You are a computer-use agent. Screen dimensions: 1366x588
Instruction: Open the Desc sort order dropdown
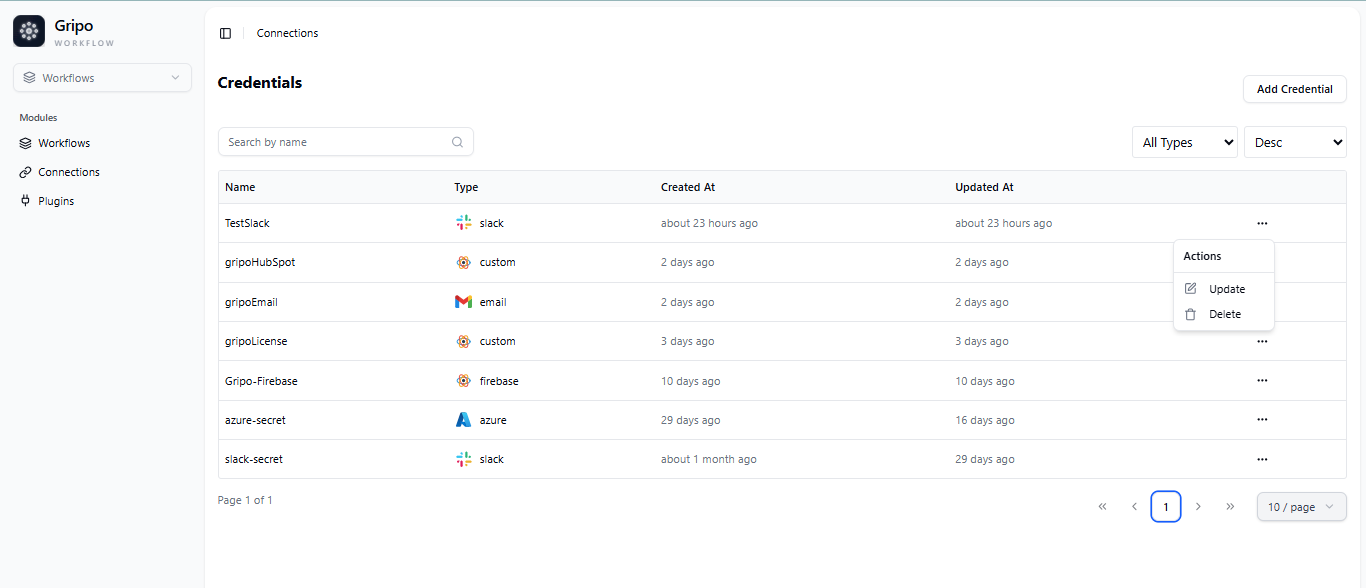click(1295, 142)
